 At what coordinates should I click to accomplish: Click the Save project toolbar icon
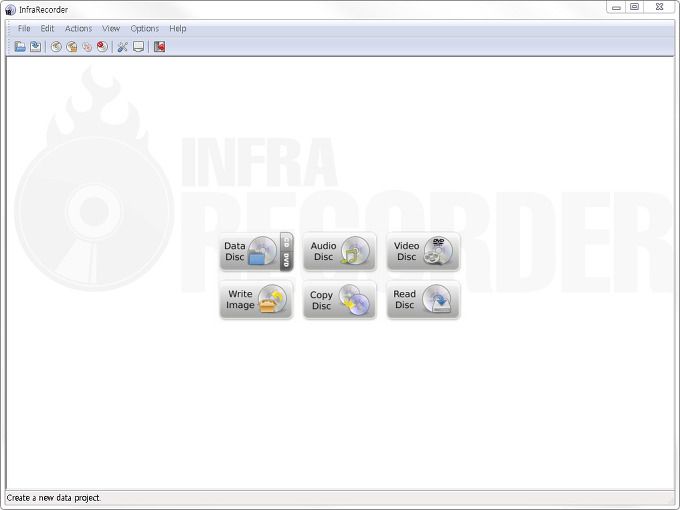(x=36, y=46)
